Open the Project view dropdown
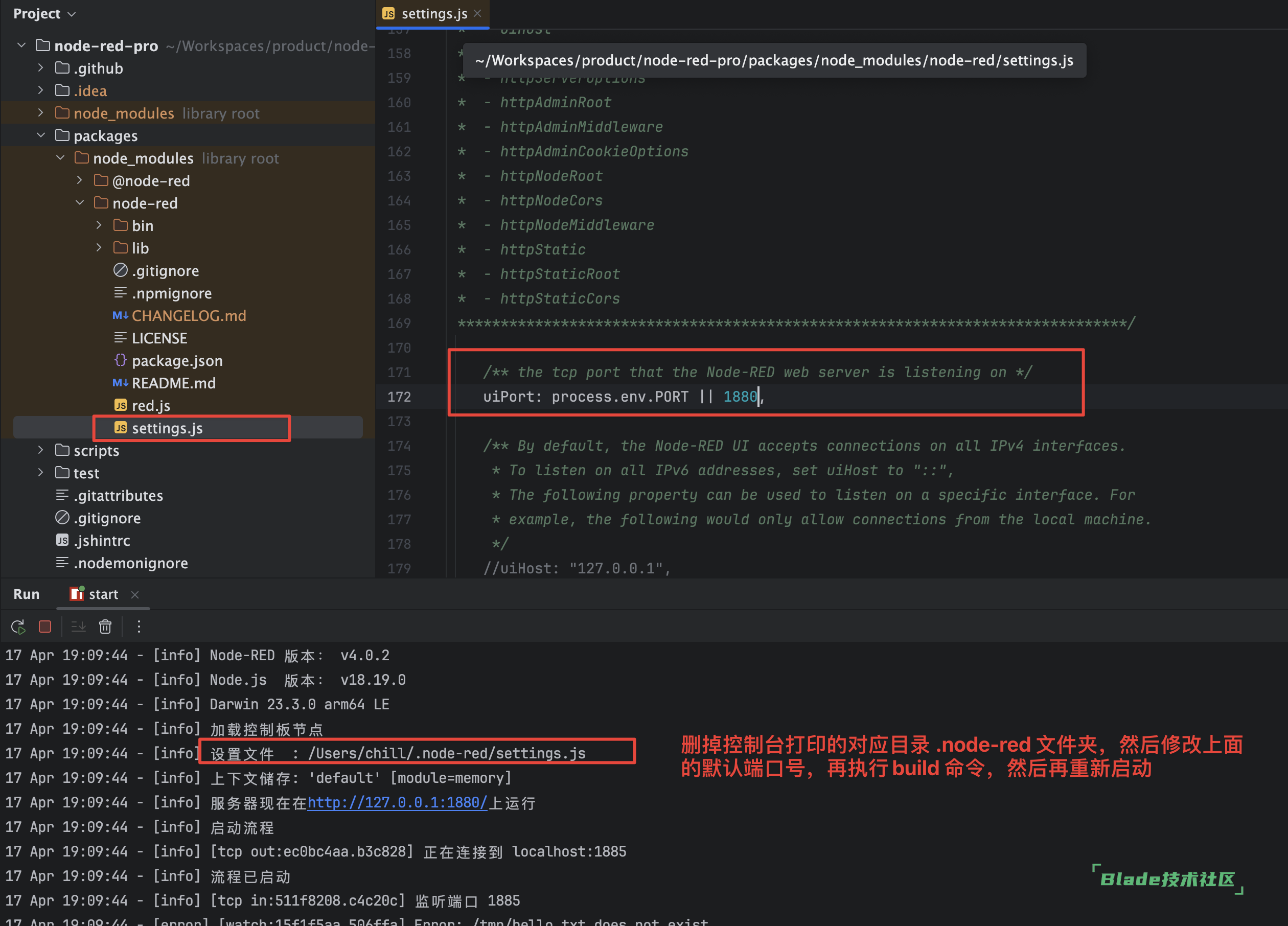 [x=44, y=14]
